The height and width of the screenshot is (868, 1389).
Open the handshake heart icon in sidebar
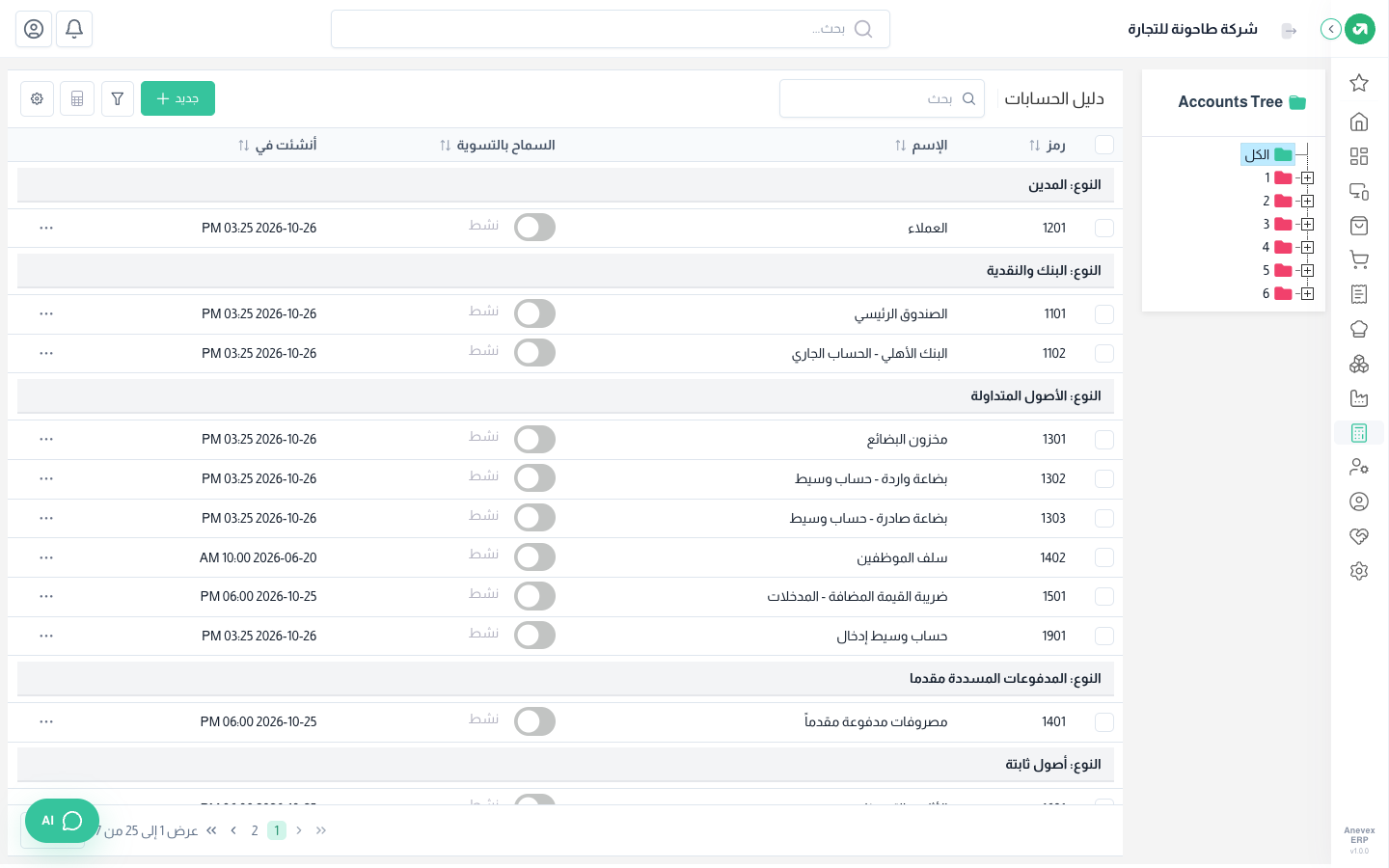click(x=1359, y=536)
